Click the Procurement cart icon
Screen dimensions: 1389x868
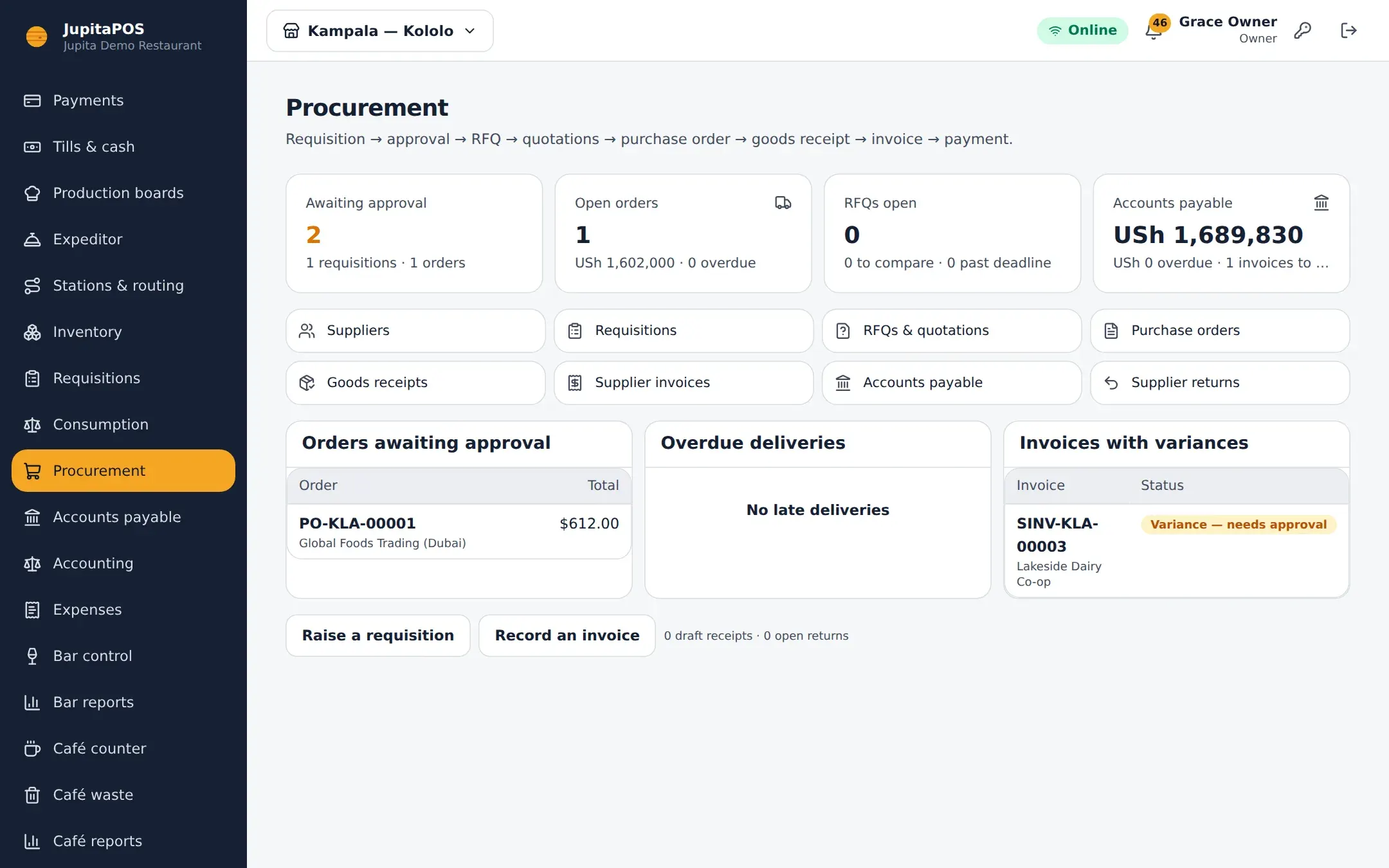coord(32,471)
